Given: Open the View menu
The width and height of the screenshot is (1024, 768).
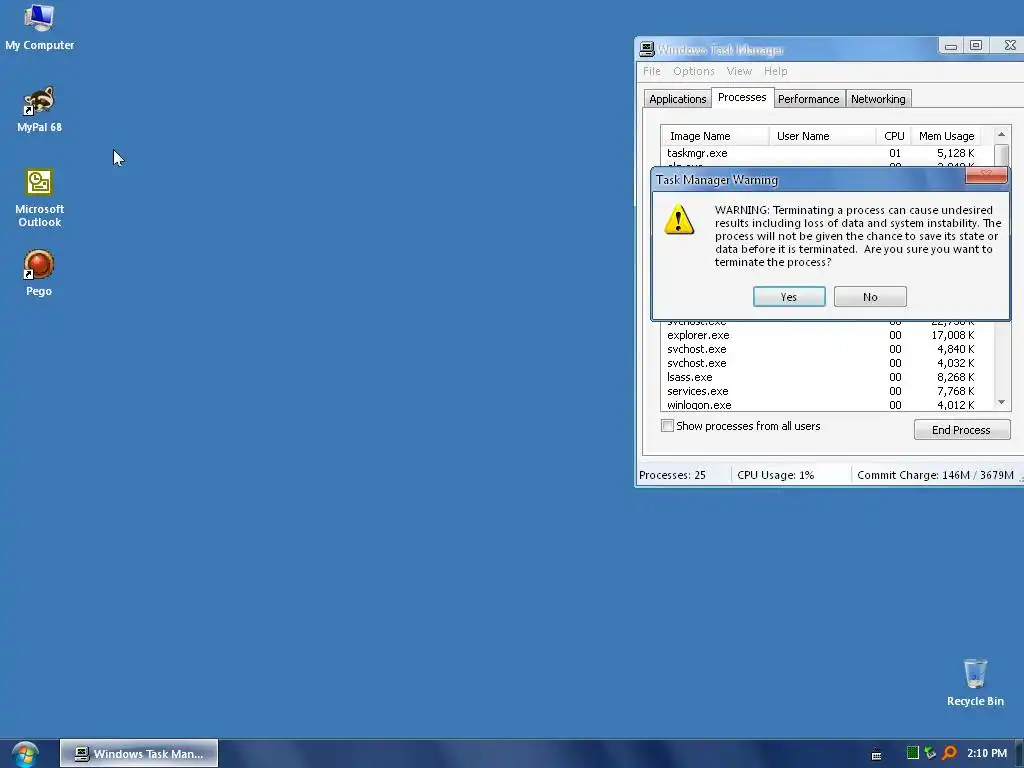Looking at the screenshot, I should coord(739,71).
